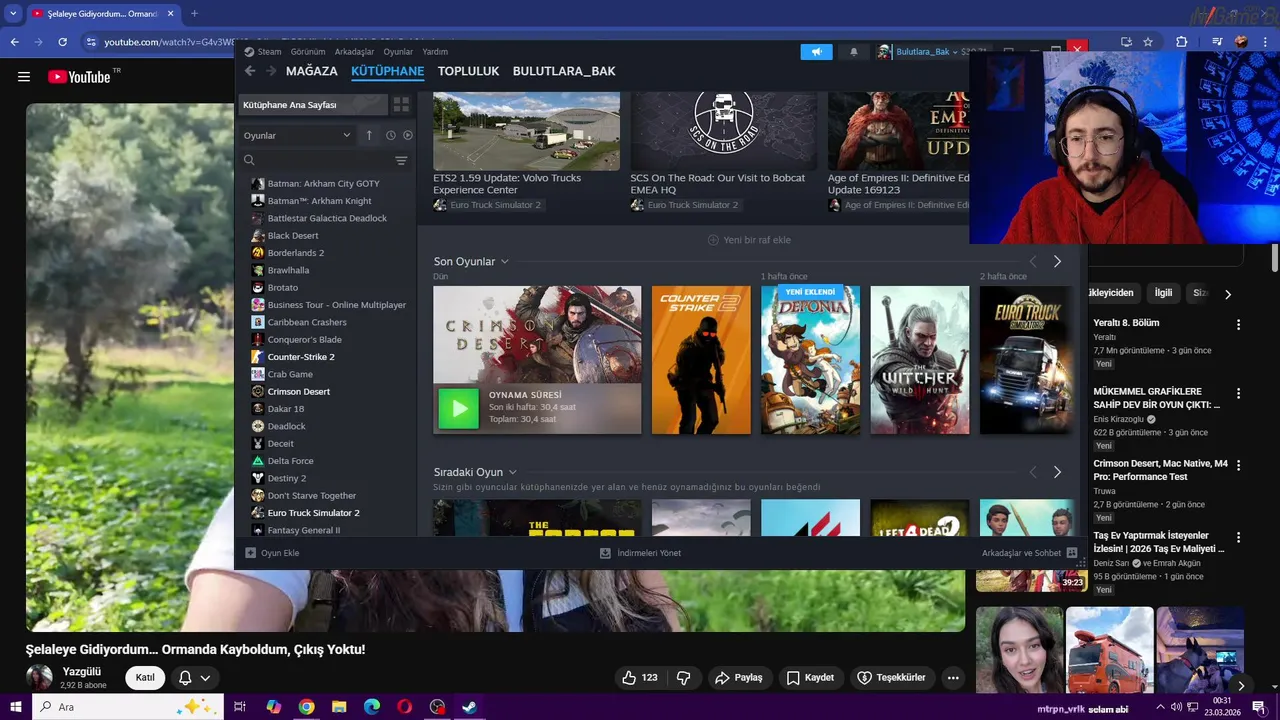
Task: Open İndirmeleri Yönet downloads
Action: (x=640, y=553)
